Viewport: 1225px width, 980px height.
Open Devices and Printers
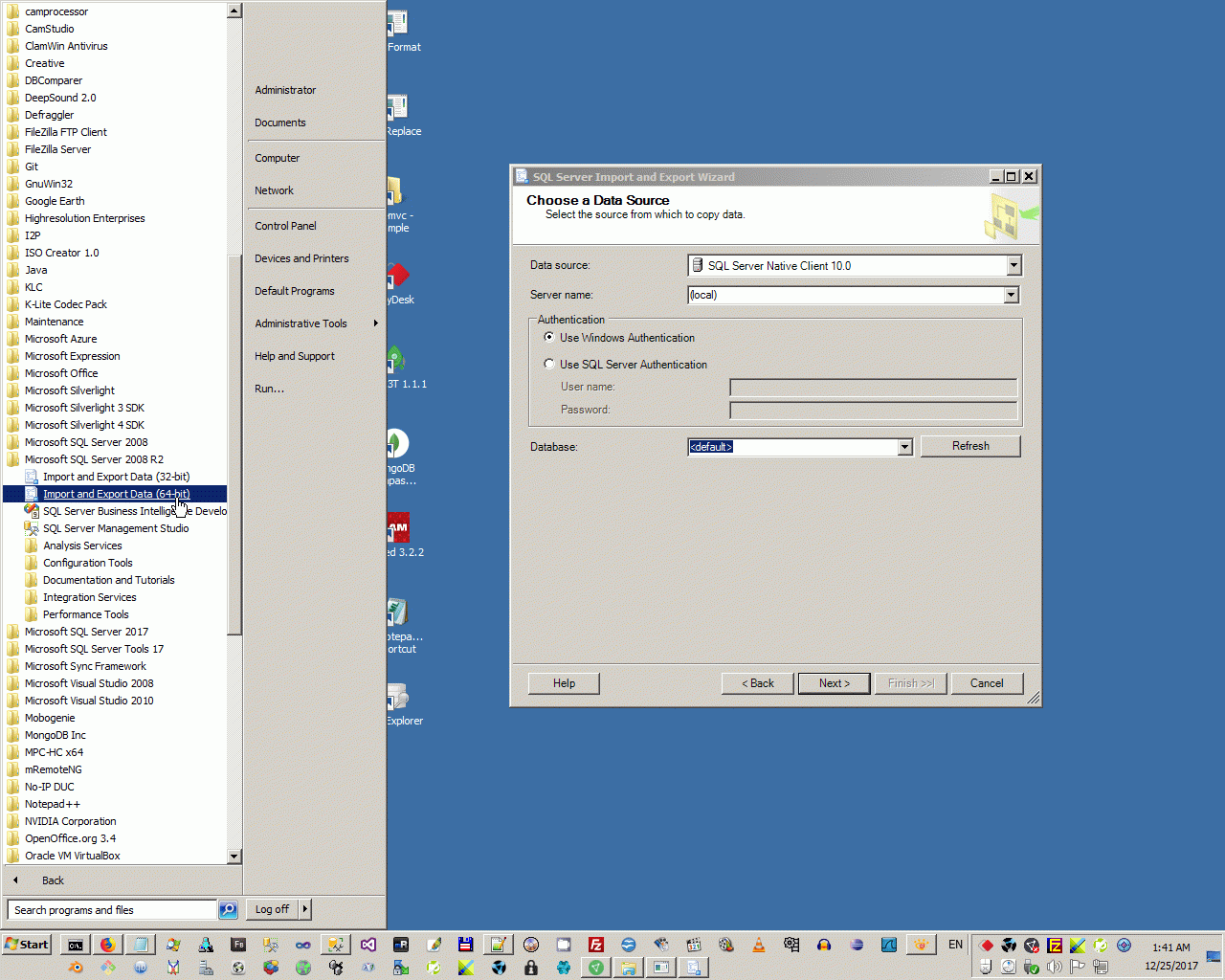[x=301, y=258]
